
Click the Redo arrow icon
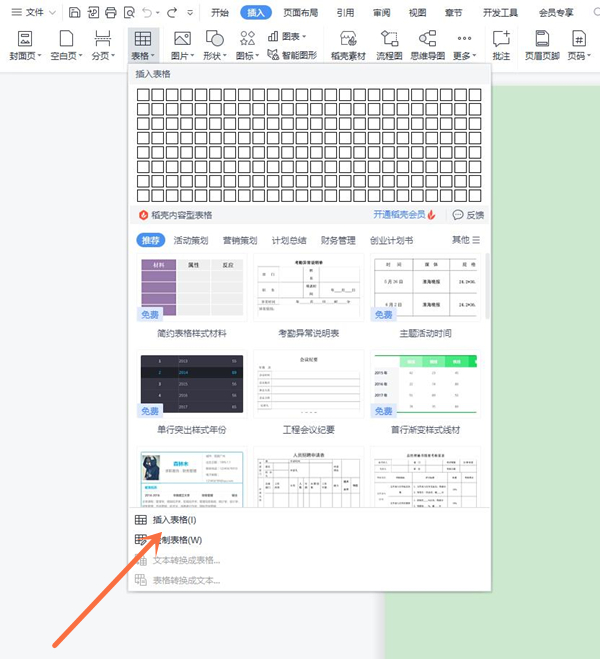pos(172,13)
